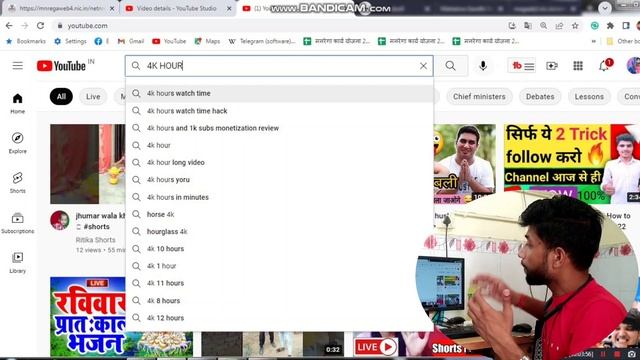This screenshot has height=360, width=640.
Task: Open the browser extensions puzzle icon
Action: (x=610, y=26)
